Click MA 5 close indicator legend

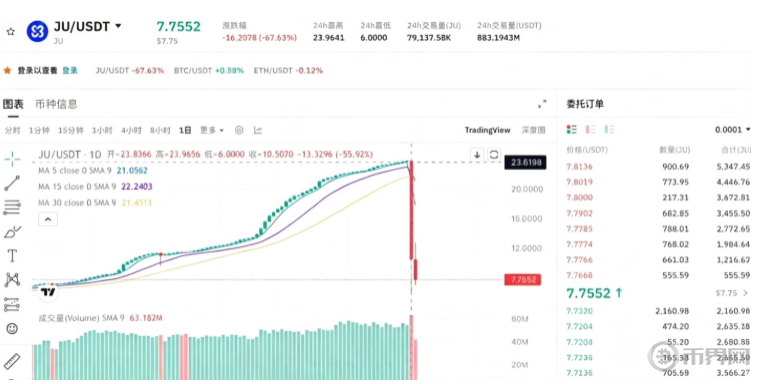click(x=93, y=170)
